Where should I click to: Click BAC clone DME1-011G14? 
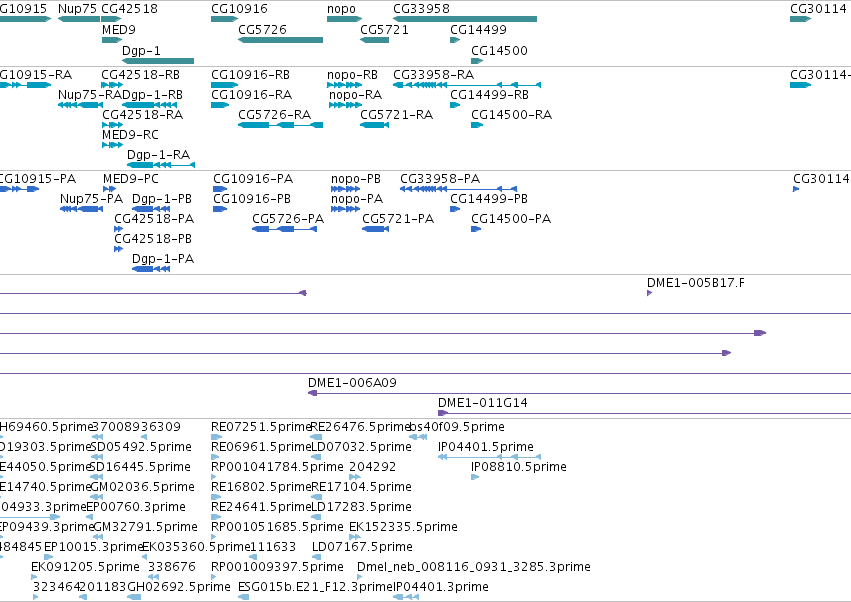pyautogui.click(x=482, y=403)
